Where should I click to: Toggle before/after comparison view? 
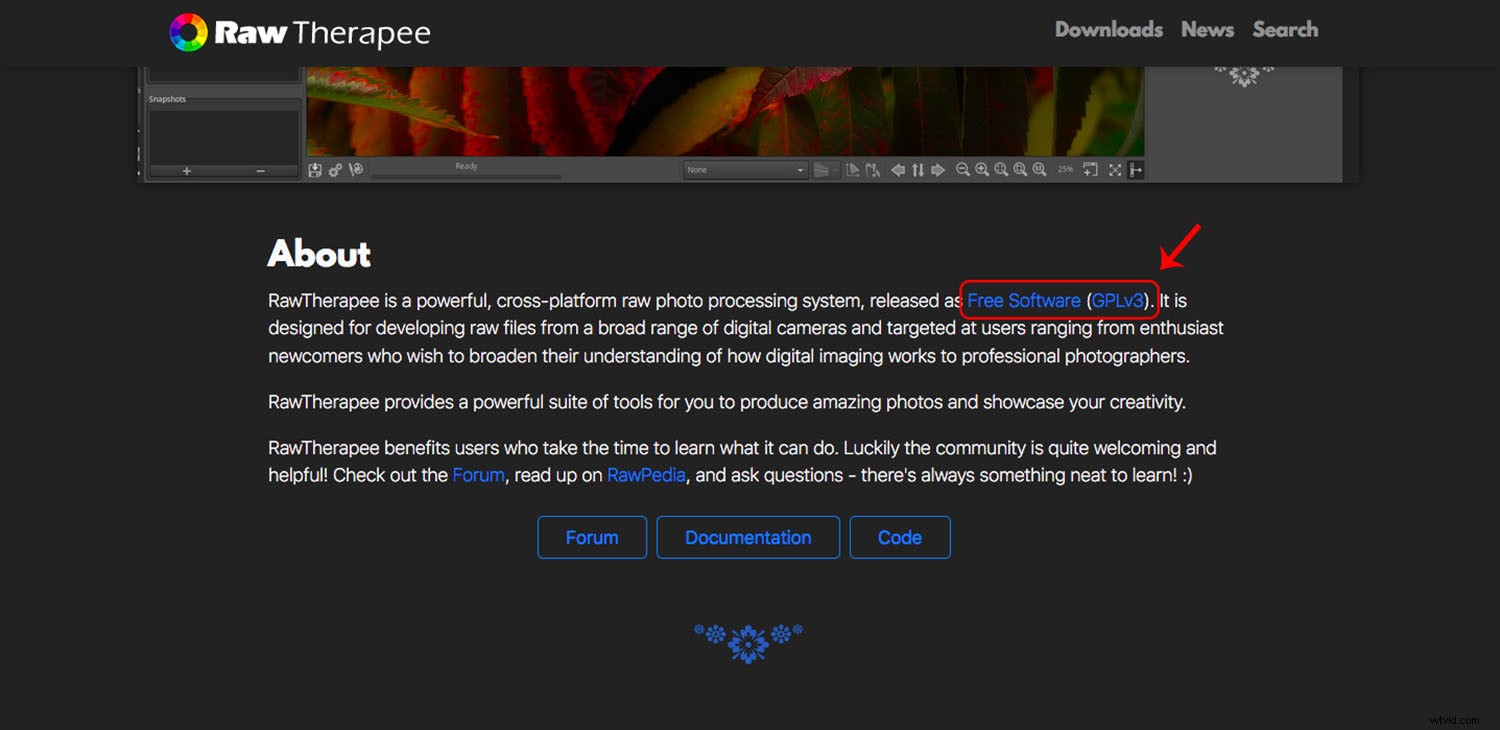pos(918,170)
